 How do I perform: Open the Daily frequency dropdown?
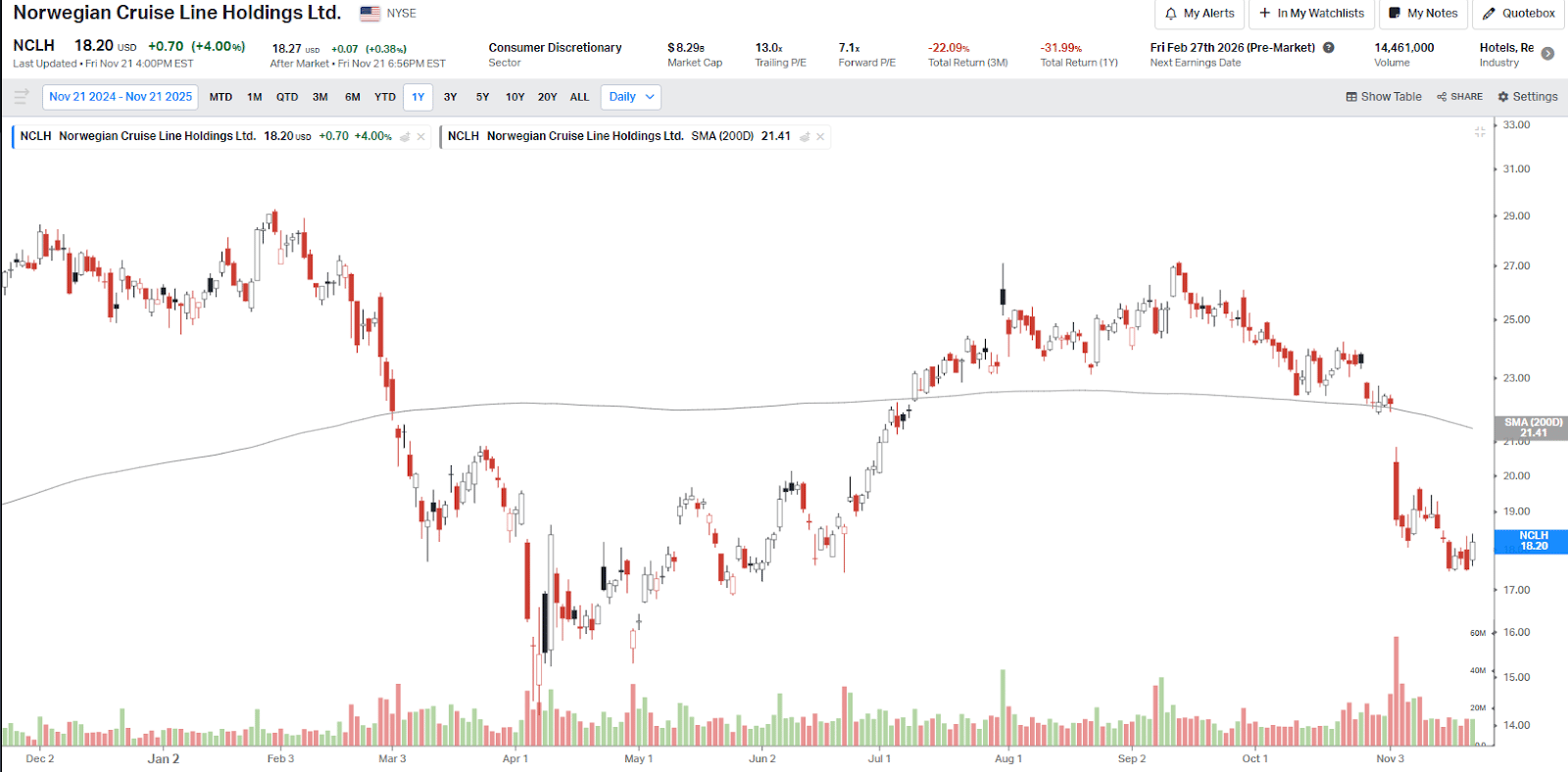point(631,97)
